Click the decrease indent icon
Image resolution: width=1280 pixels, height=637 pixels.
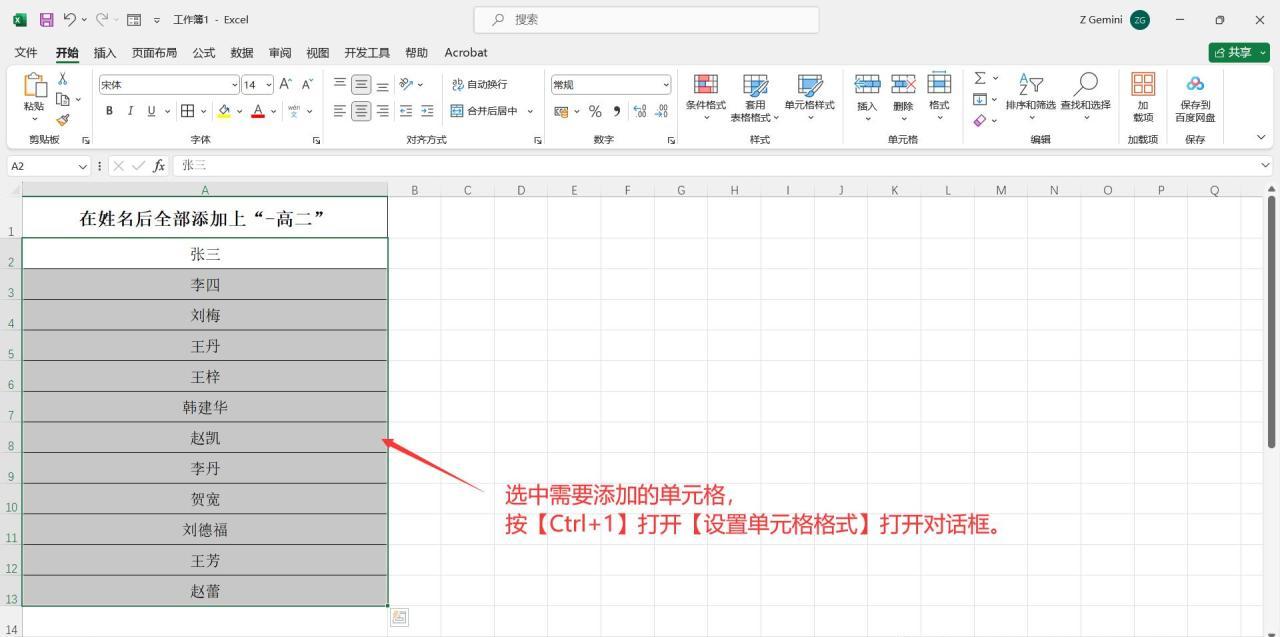(x=406, y=111)
